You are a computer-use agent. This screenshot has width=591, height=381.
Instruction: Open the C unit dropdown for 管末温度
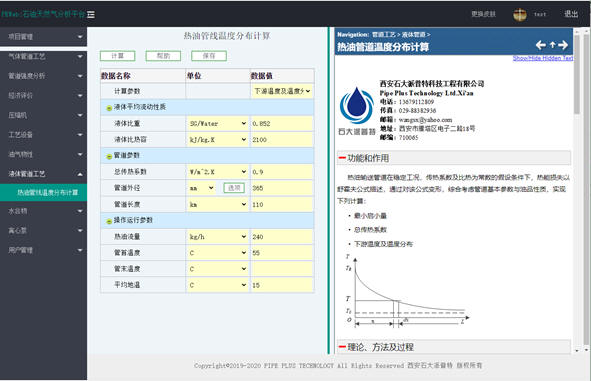tap(217, 269)
